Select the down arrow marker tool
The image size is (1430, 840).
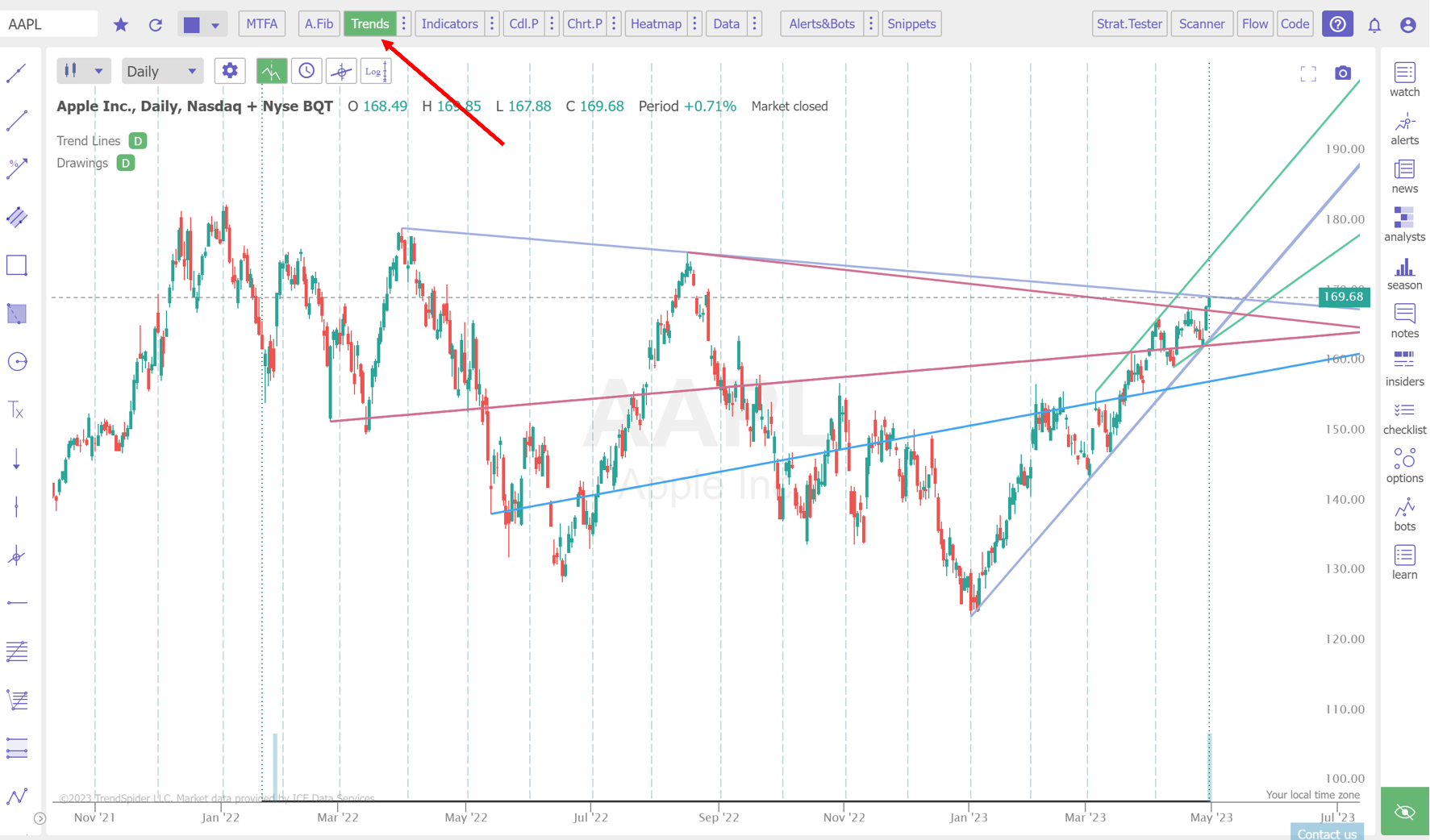(x=17, y=459)
